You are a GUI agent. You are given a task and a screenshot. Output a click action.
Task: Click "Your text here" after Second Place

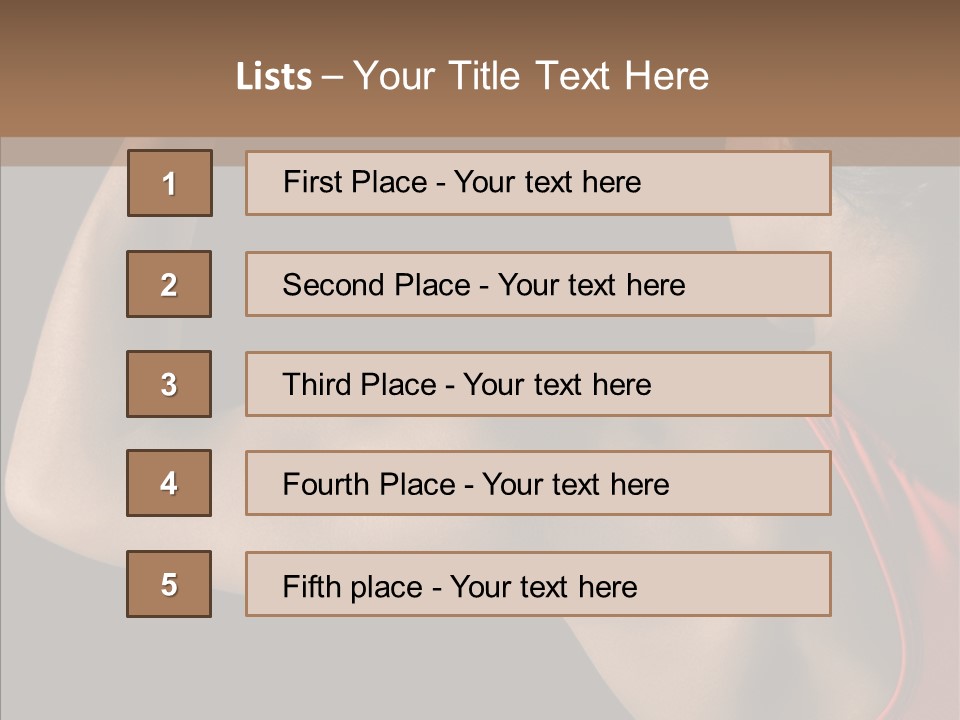591,285
